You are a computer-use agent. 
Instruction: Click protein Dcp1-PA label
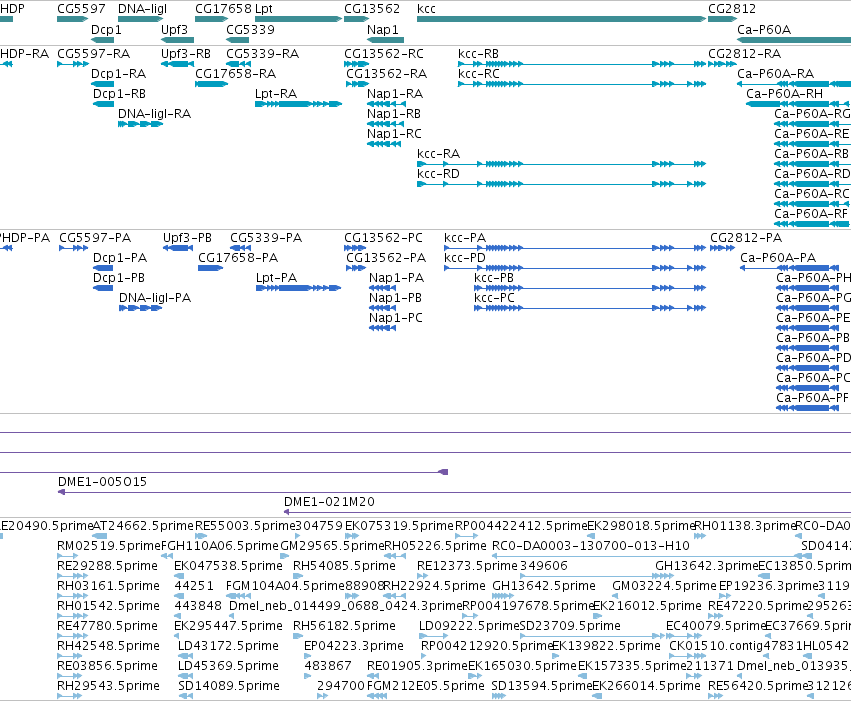pos(120,258)
